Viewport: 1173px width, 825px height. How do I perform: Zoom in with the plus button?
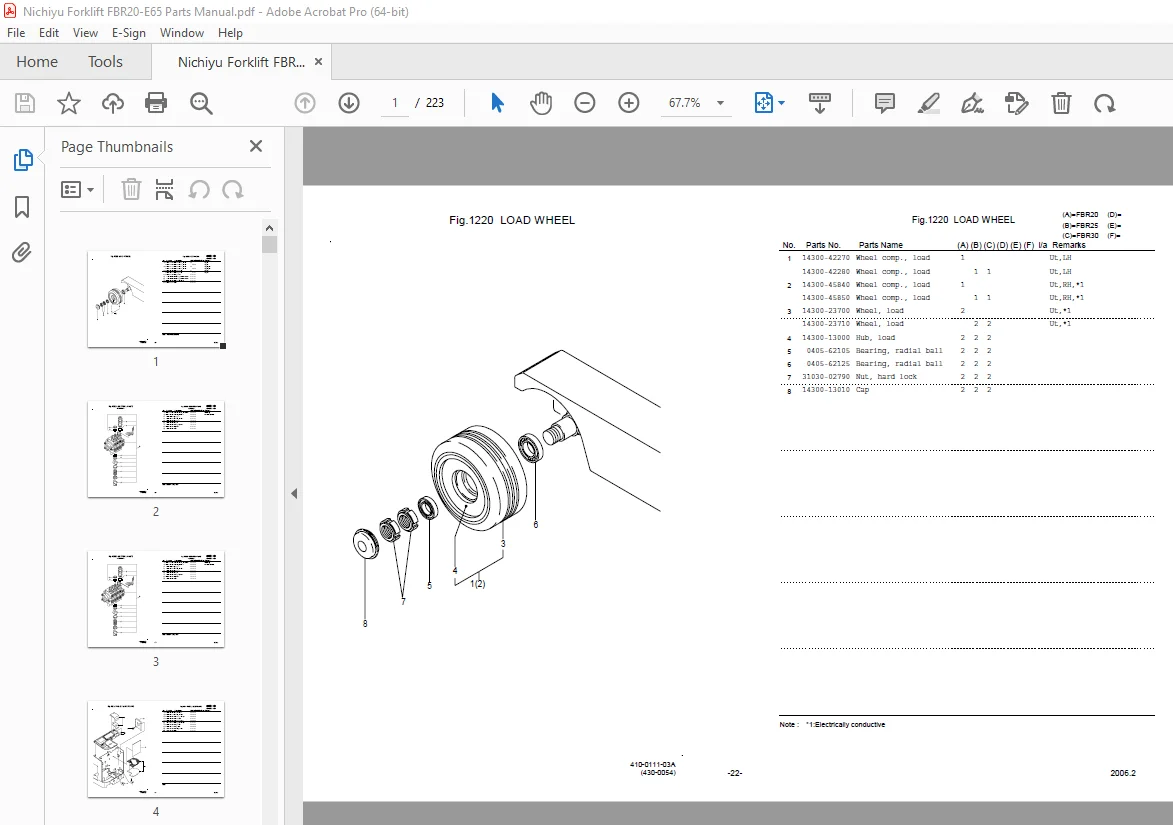pyautogui.click(x=629, y=103)
